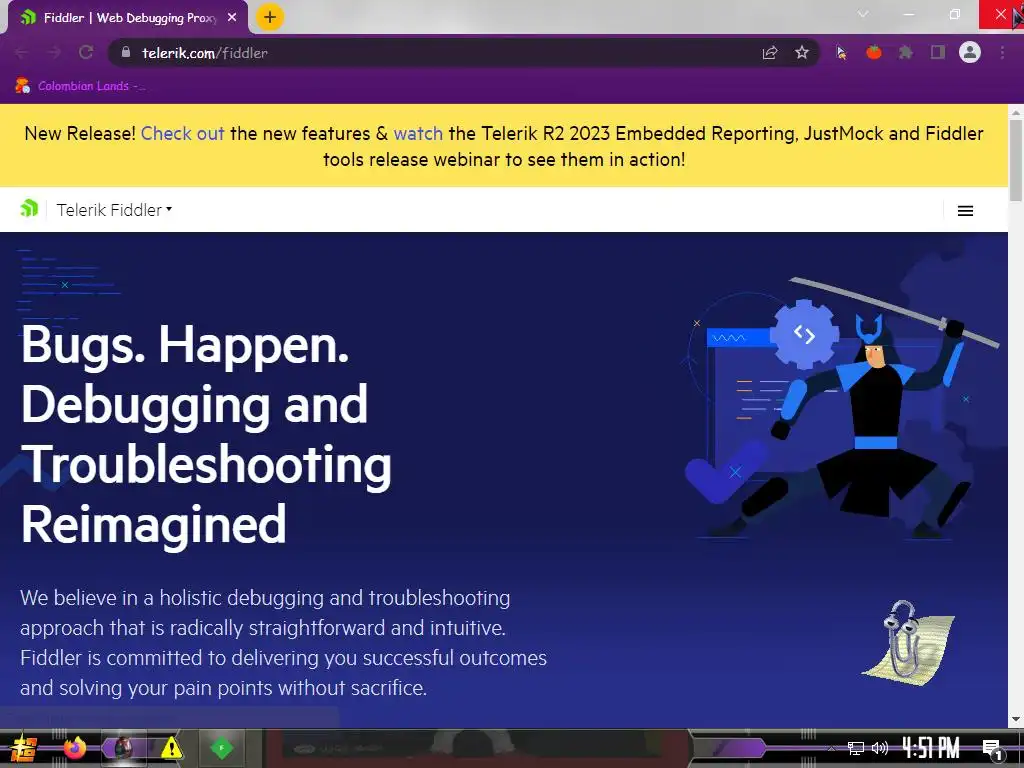Open a new tab with plus button
Image resolution: width=1024 pixels, height=768 pixels.
(x=270, y=17)
